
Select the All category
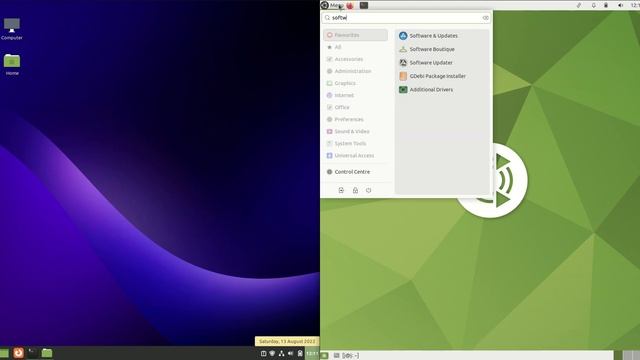(356, 47)
